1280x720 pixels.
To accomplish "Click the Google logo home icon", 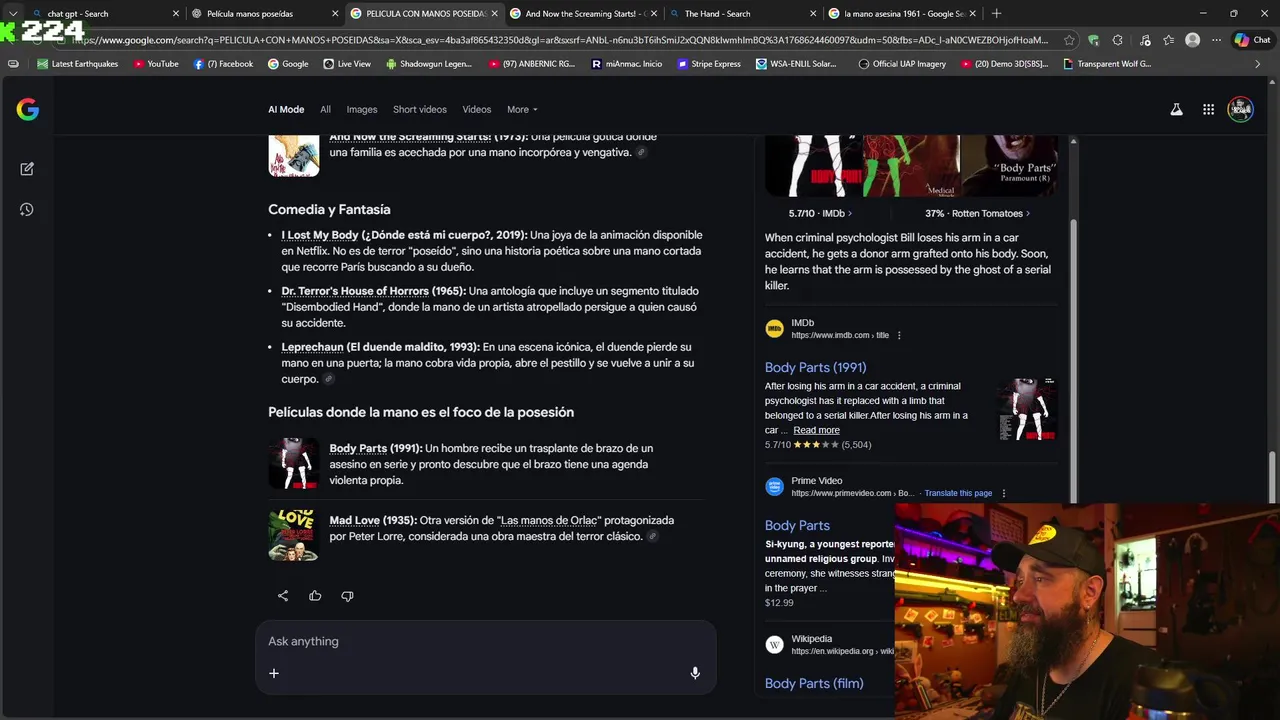I will pos(27,109).
